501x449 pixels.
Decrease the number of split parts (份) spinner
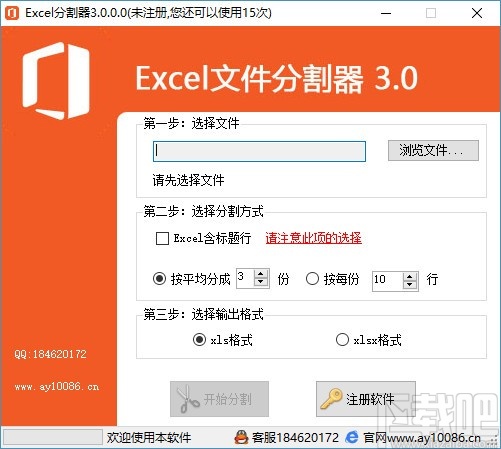pyautogui.click(x=261, y=283)
